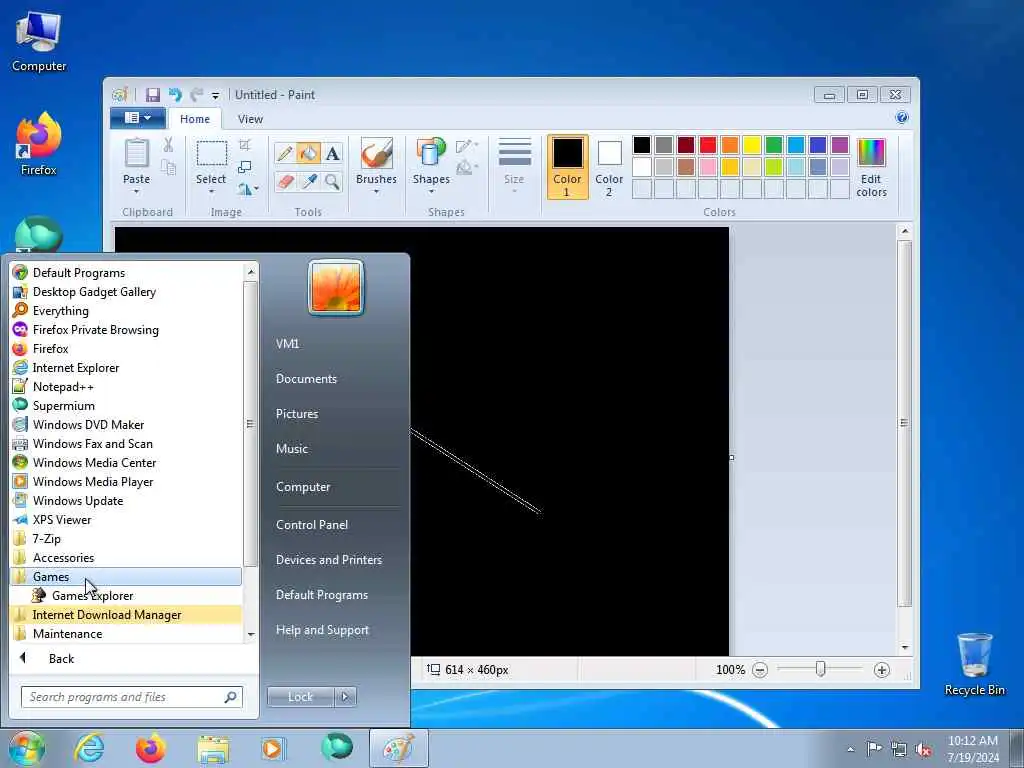The height and width of the screenshot is (768, 1024).
Task: Click Windows Media Player taskbar icon
Action: pyautogui.click(x=273, y=748)
